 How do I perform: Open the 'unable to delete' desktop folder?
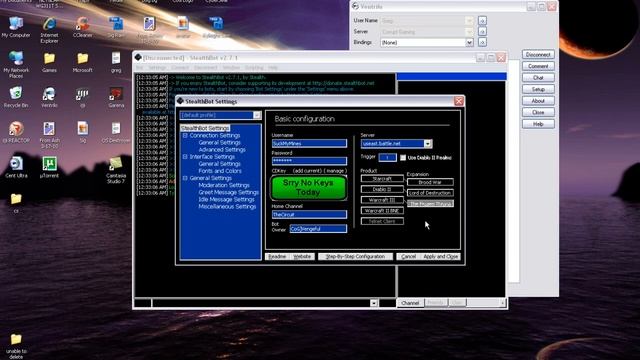coord(16,346)
